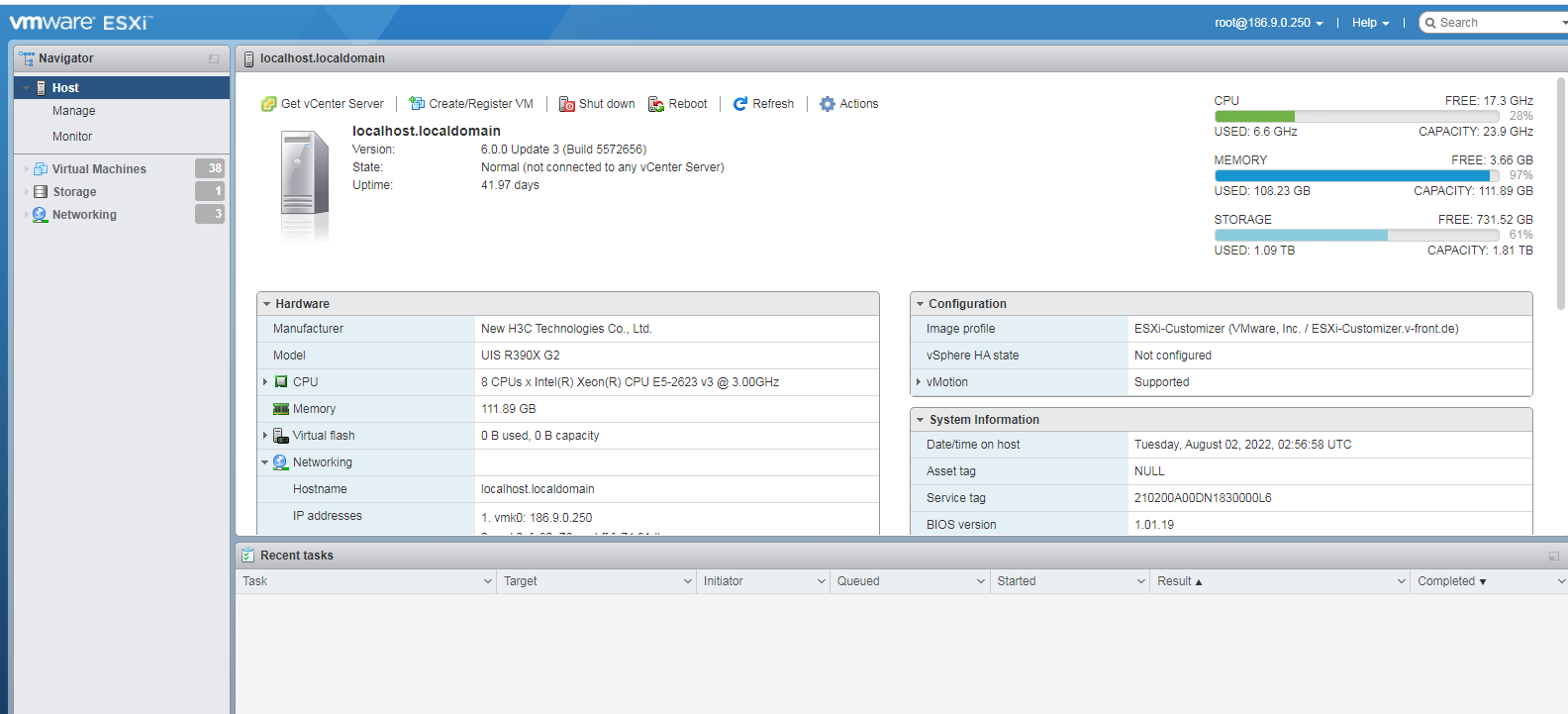
Task: Open the Result column dropdown
Action: coord(1402,581)
